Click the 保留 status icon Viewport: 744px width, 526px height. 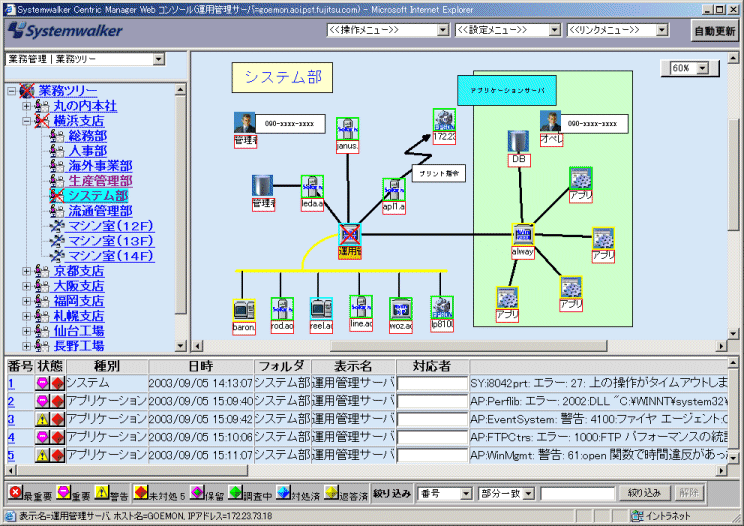197,492
